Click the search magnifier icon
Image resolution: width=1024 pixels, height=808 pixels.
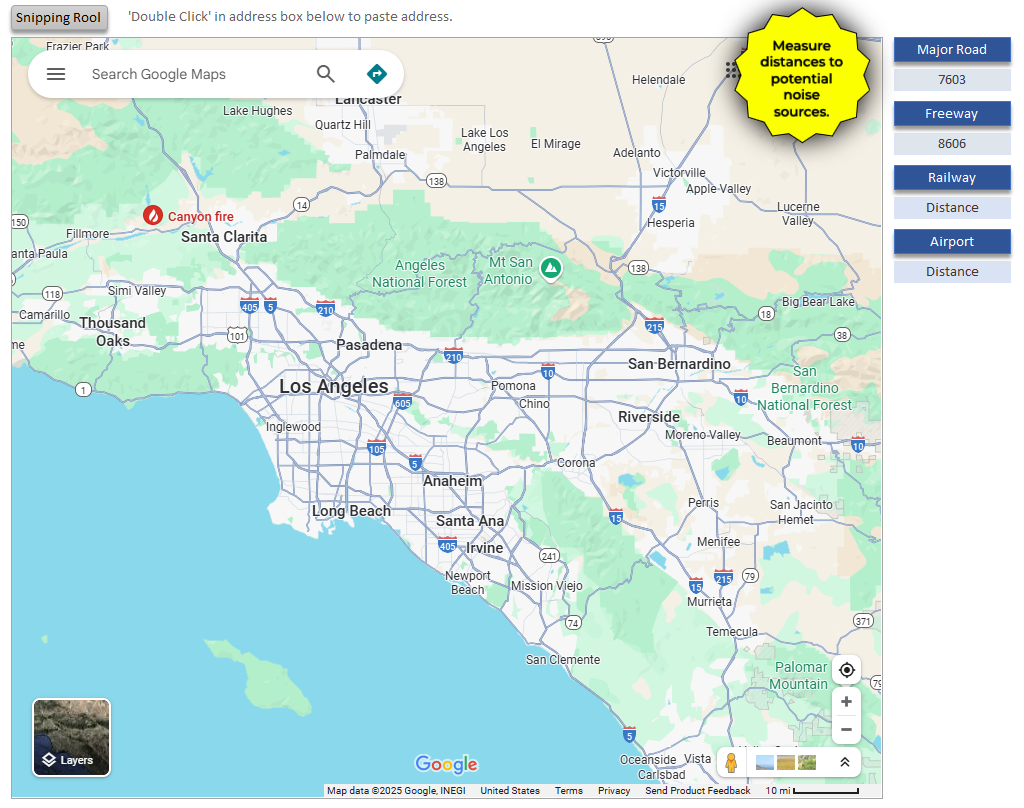click(x=325, y=74)
